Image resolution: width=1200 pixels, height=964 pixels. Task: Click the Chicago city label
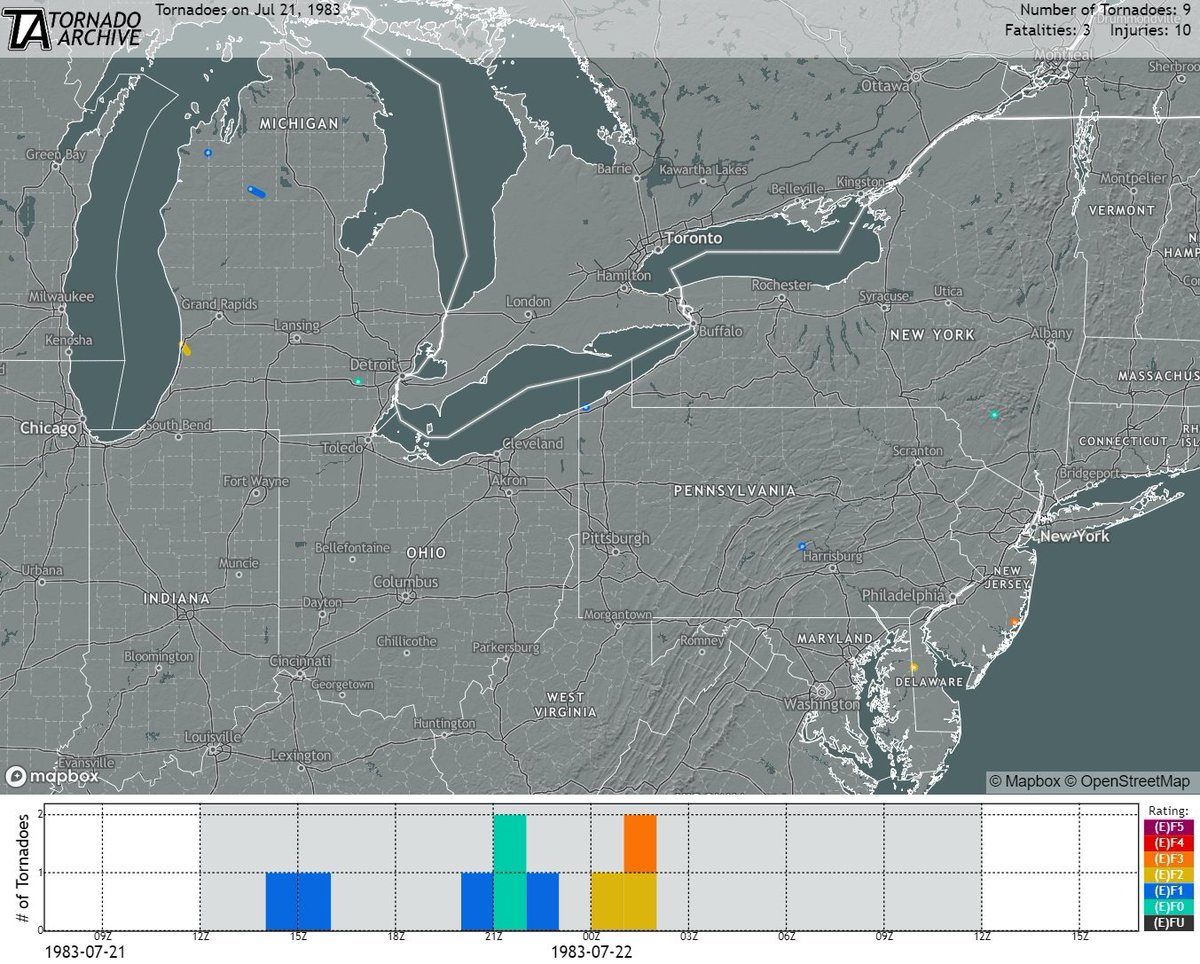[47, 428]
